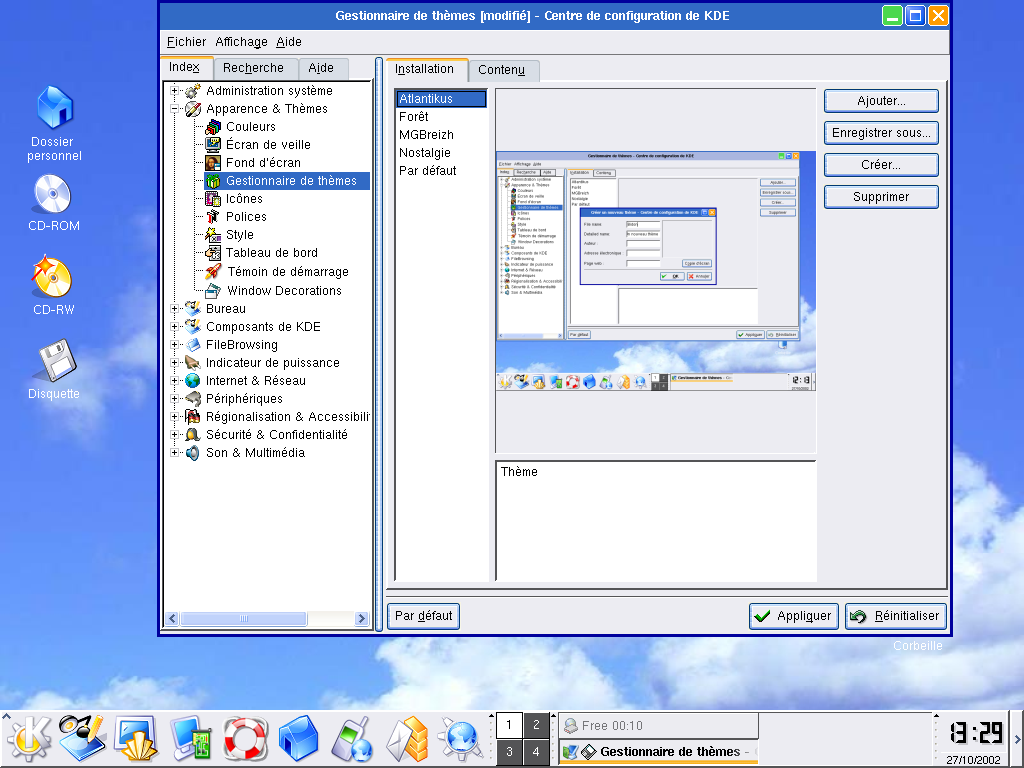
Task: Expand the Son & Multimédia branch
Action: (x=174, y=453)
